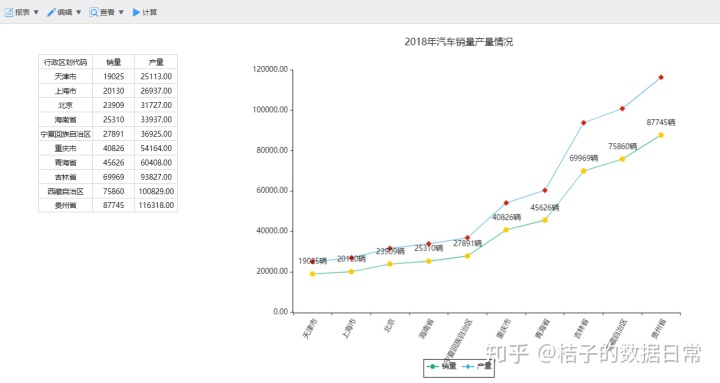Screen dimensions: 720x383
Task: Click the 40826辆 sales data point
Action: 506,230
